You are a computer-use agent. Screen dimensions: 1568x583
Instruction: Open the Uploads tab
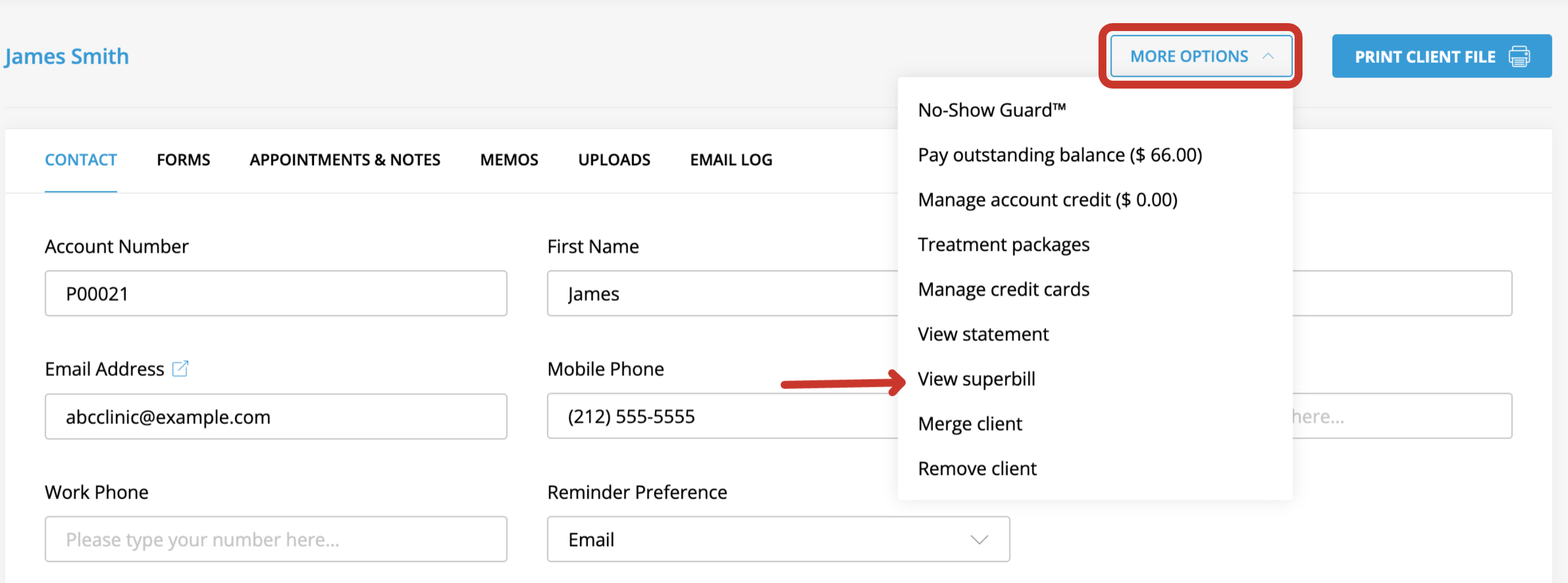[614, 160]
